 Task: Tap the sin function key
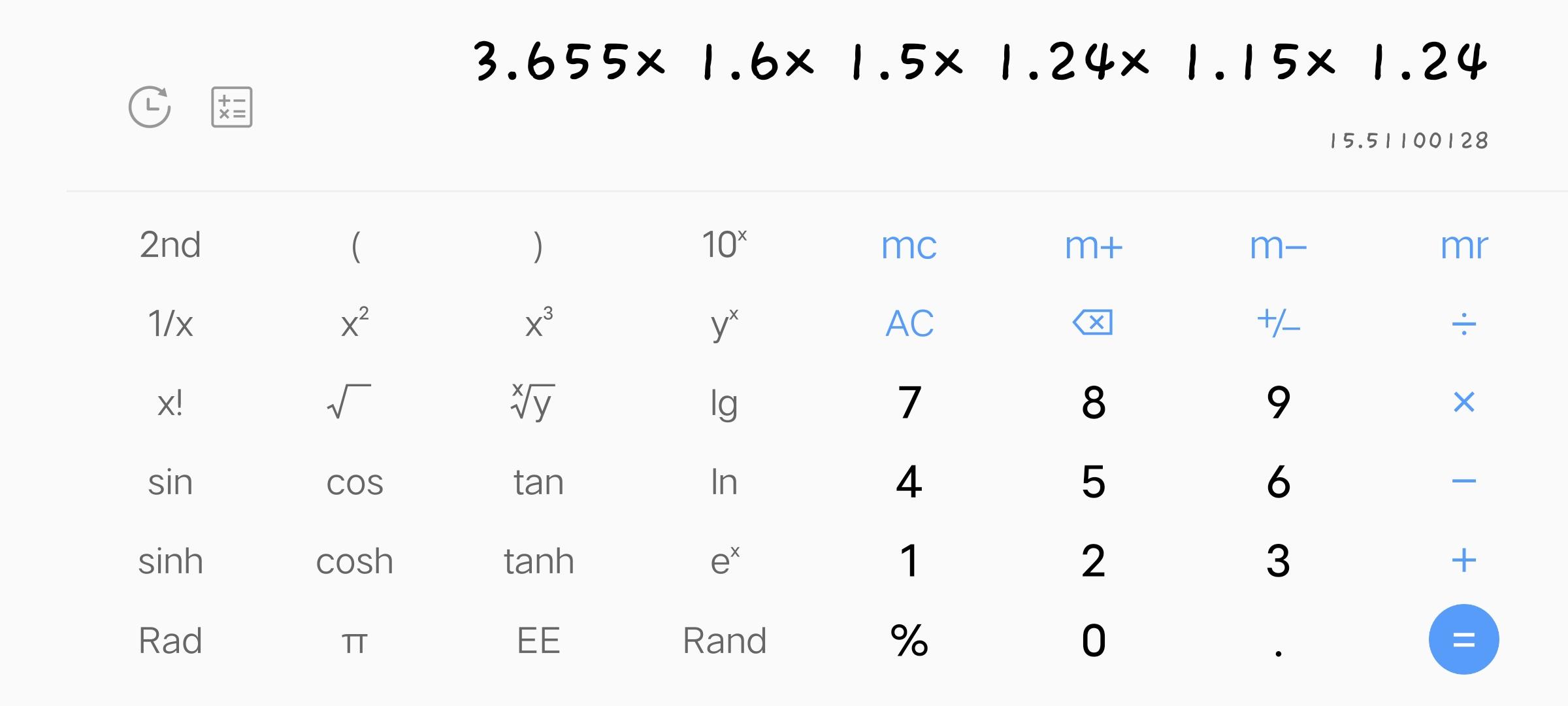(170, 482)
